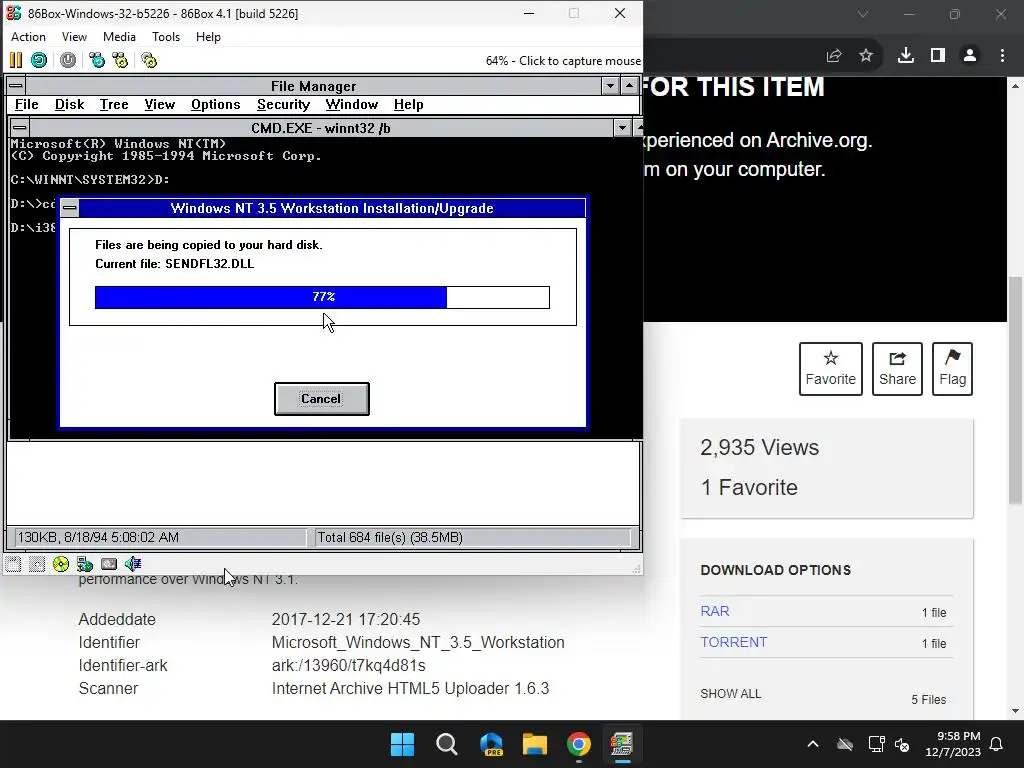Open the 86Box Action menu
Image resolution: width=1024 pixels, height=768 pixels.
[x=28, y=37]
